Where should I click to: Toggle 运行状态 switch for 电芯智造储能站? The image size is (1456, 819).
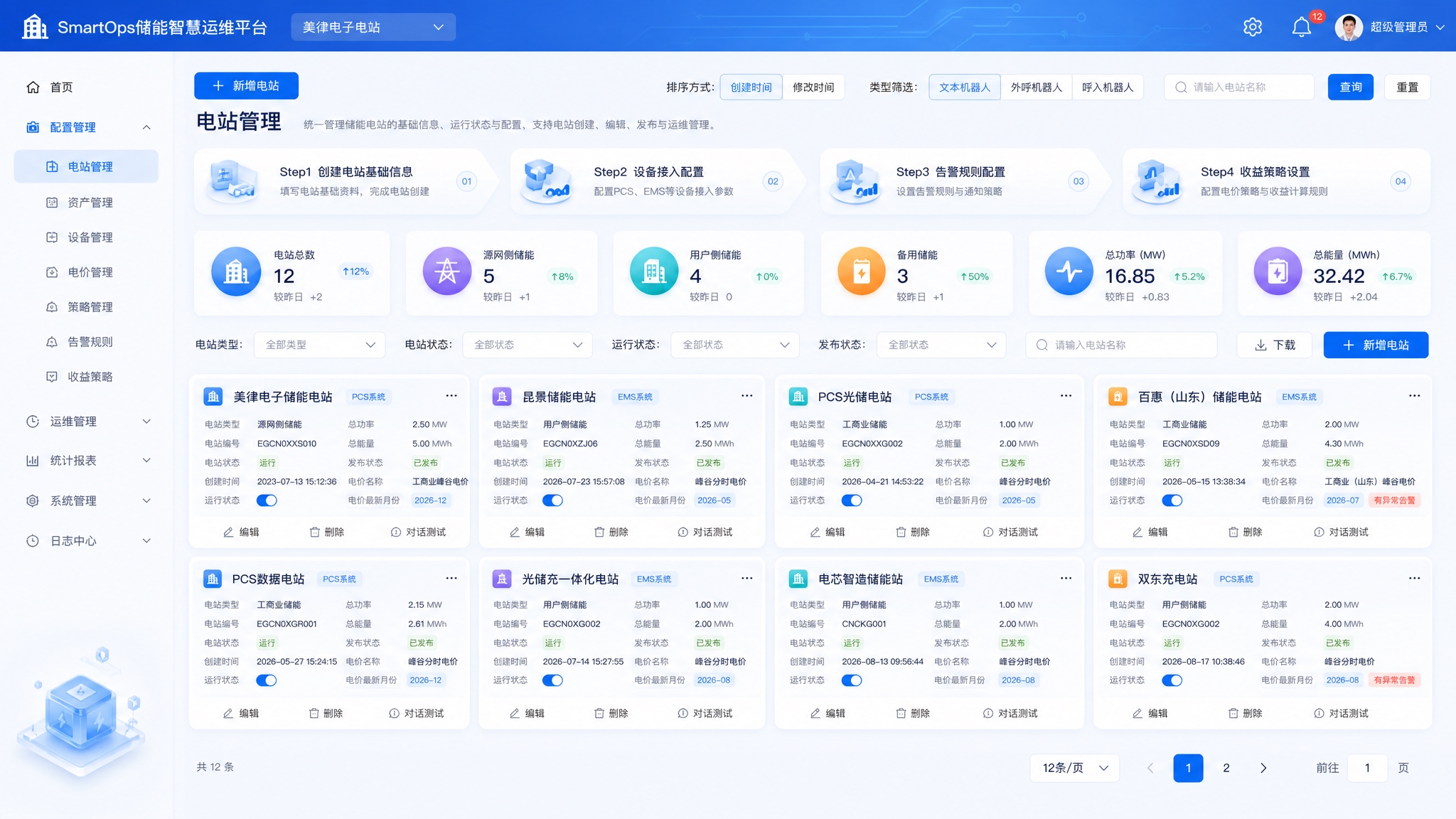tap(852, 680)
